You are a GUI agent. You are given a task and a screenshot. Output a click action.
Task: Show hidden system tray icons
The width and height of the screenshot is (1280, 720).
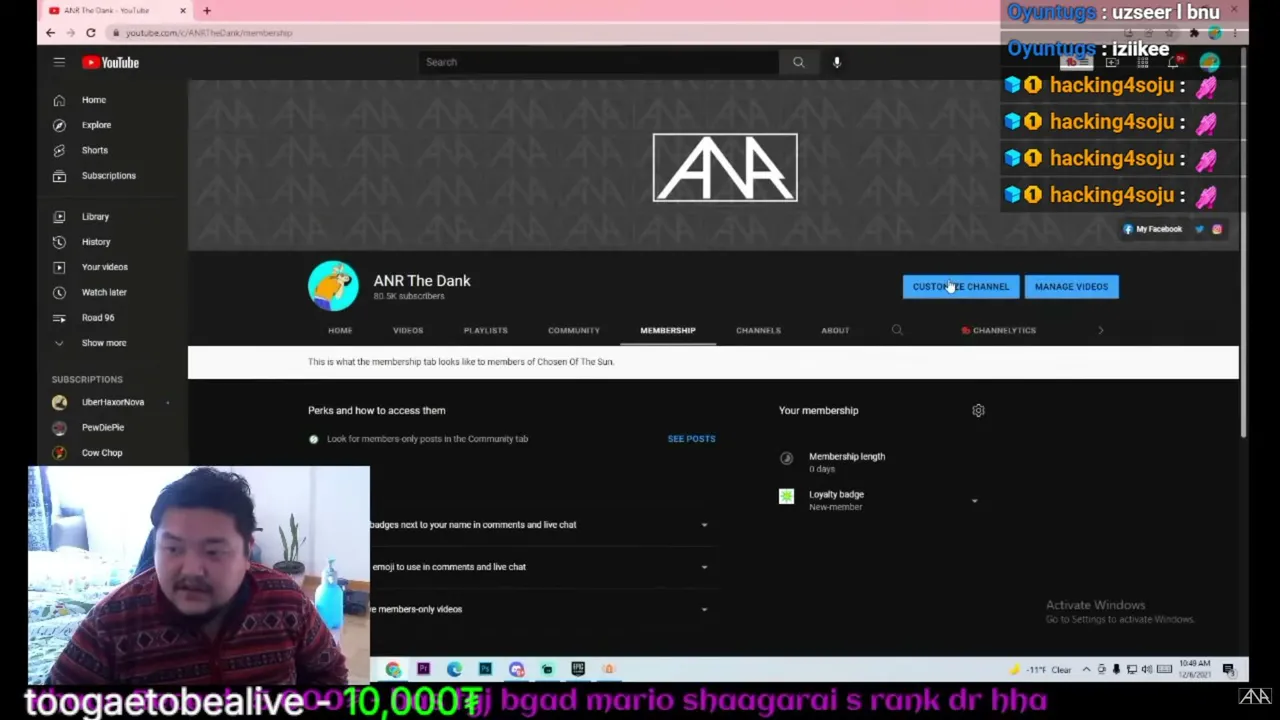pos(1087,669)
